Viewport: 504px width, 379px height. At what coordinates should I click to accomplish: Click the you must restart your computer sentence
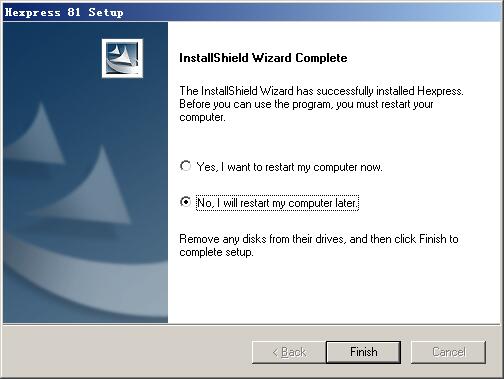[306, 111]
